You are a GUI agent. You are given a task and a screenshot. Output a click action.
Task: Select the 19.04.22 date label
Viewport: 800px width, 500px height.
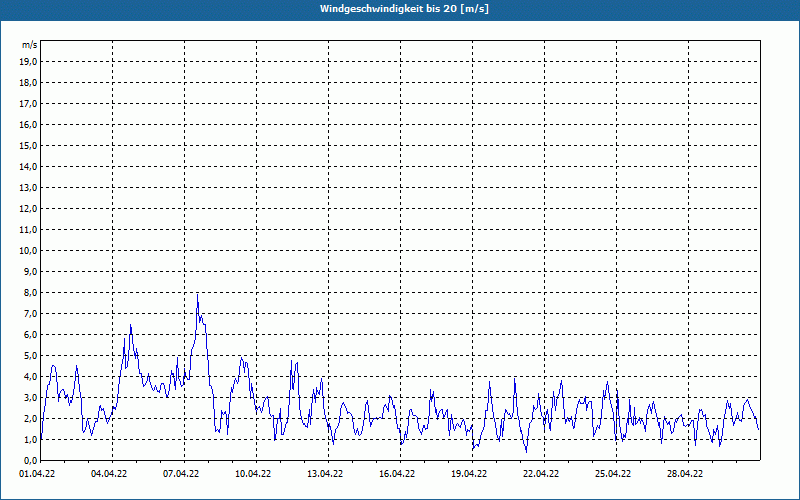pos(469,474)
